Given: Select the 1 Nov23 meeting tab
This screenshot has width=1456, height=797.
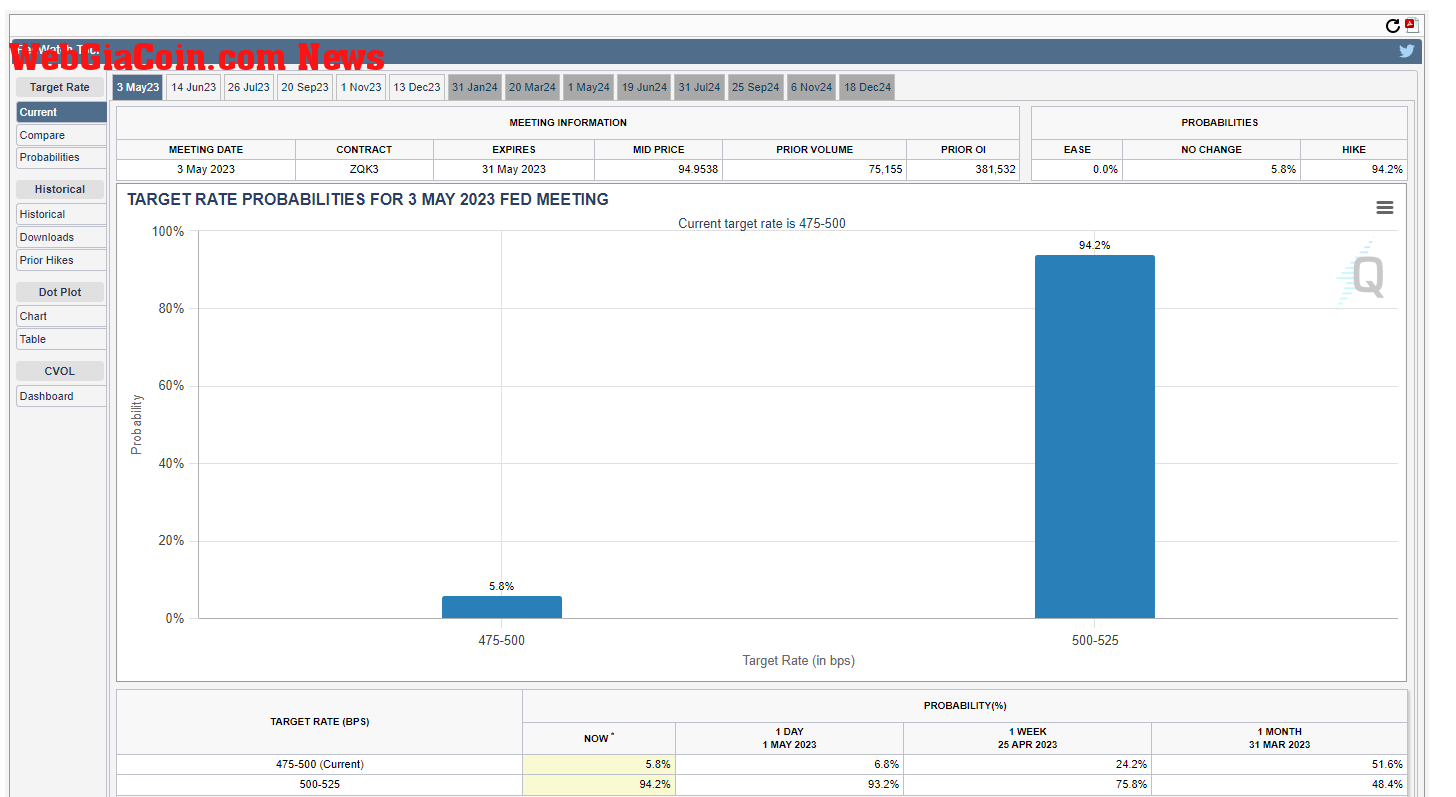Looking at the screenshot, I should click(x=361, y=87).
